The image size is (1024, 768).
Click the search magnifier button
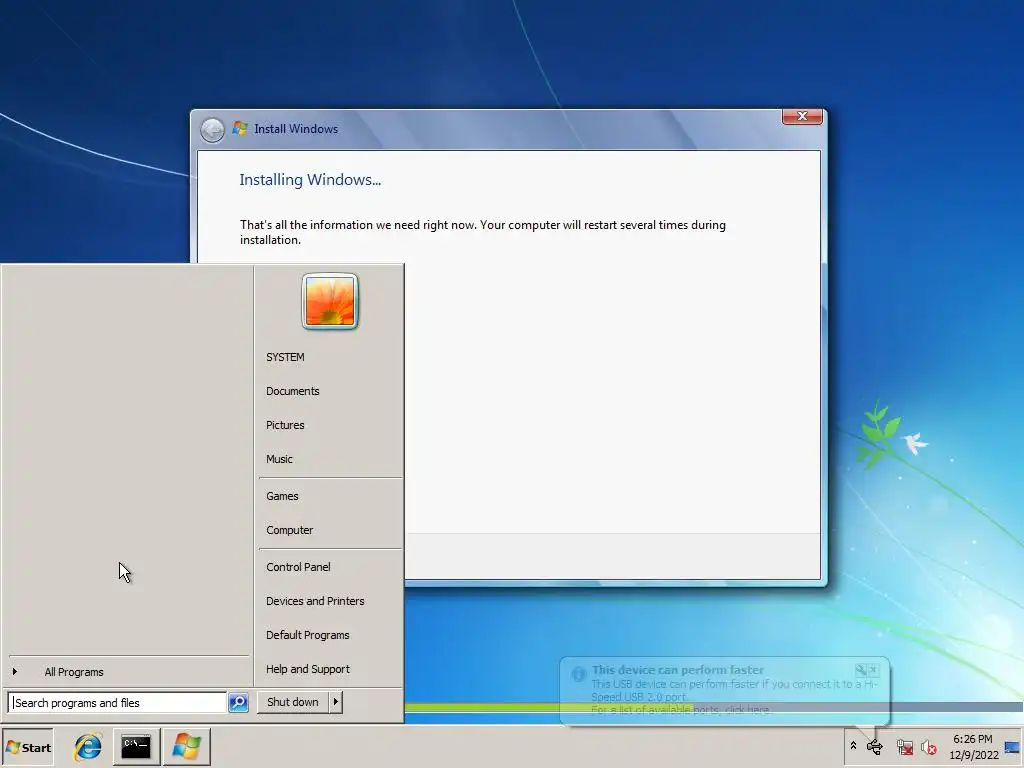pos(238,703)
